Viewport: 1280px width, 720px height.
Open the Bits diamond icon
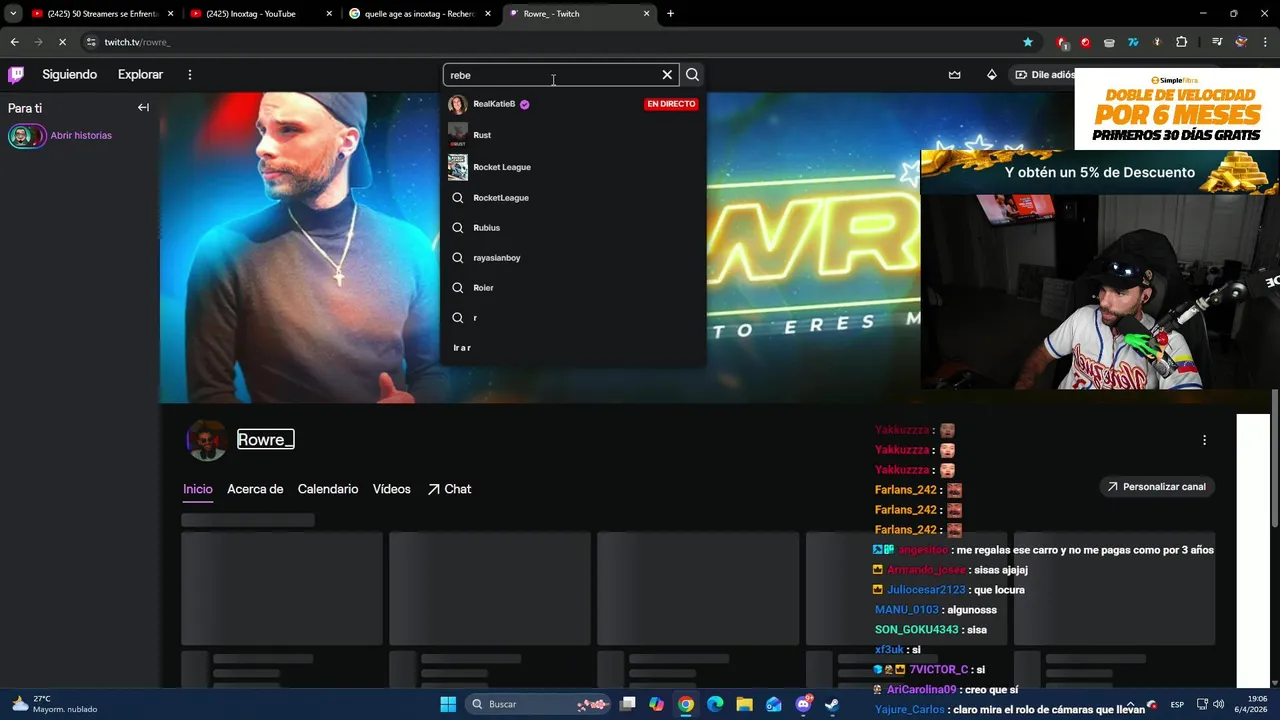coord(991,75)
